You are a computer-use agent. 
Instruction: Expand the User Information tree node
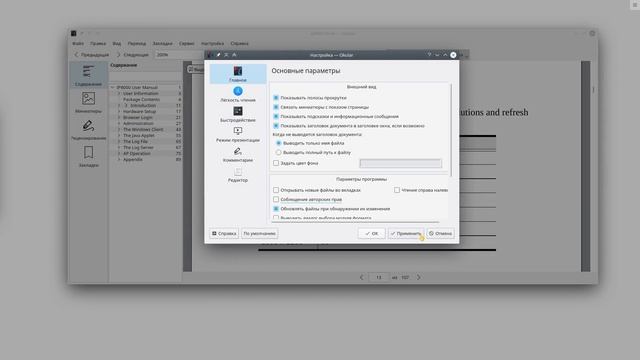pyautogui.click(x=119, y=93)
